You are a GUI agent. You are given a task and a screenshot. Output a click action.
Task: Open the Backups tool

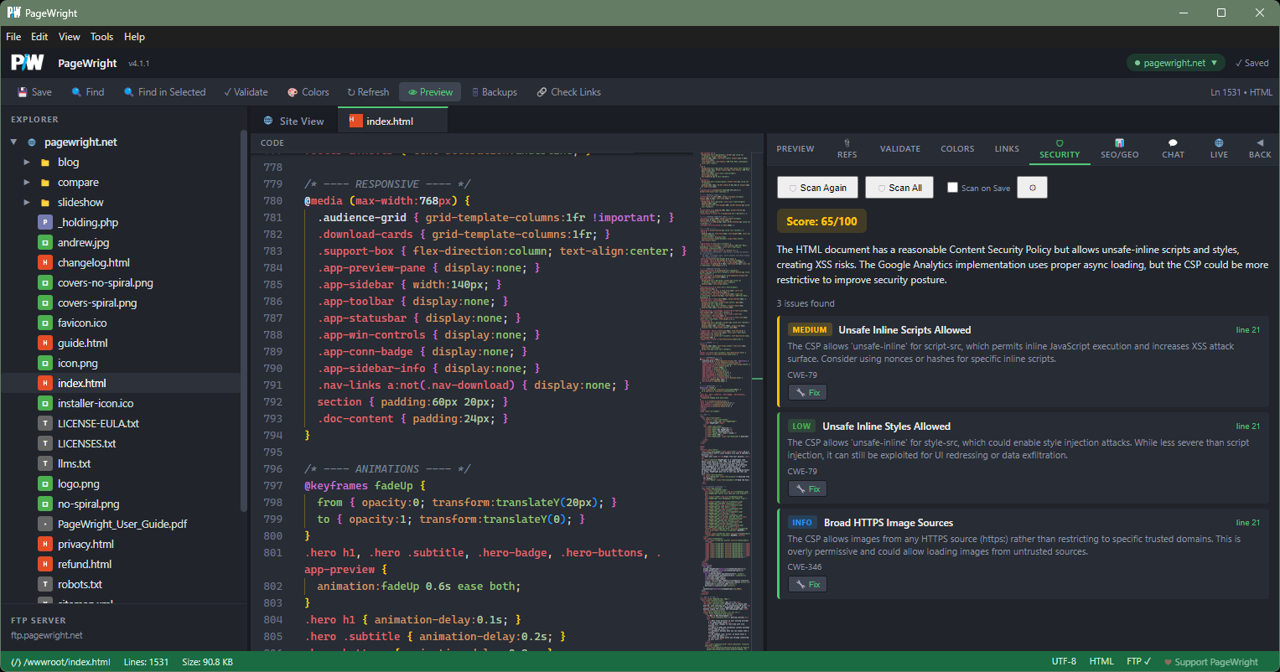(x=494, y=91)
